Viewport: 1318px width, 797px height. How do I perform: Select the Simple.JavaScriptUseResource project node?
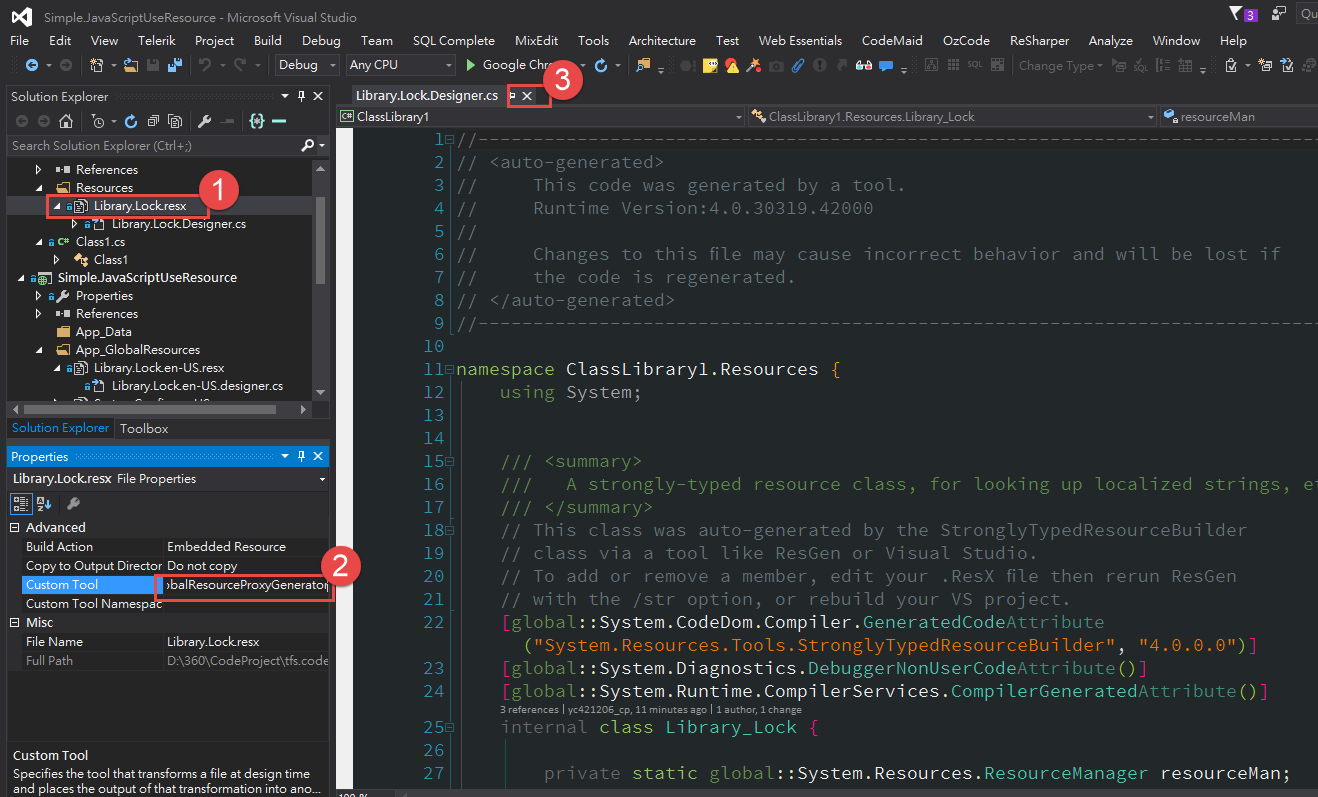(x=147, y=278)
